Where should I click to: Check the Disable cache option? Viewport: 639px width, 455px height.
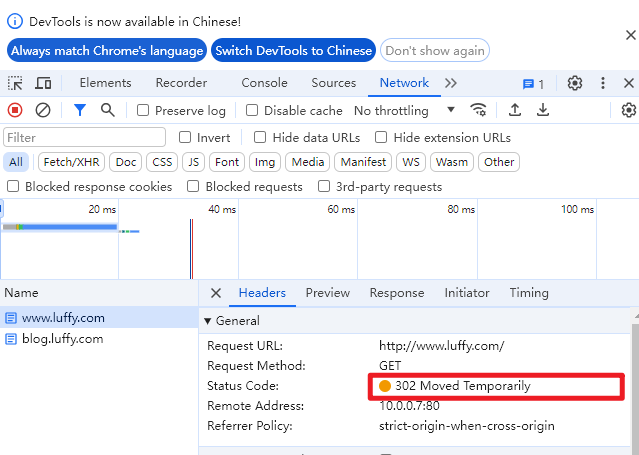click(x=252, y=110)
